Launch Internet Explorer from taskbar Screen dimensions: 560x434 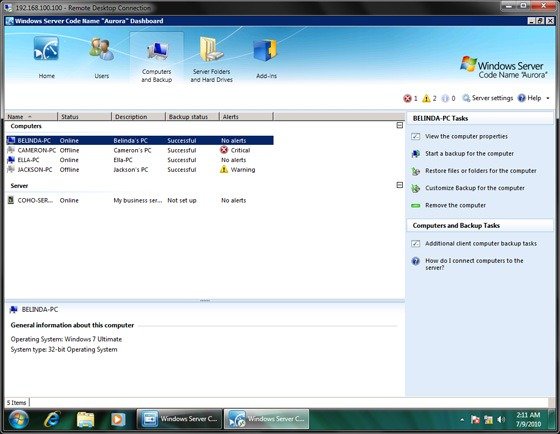[52, 419]
